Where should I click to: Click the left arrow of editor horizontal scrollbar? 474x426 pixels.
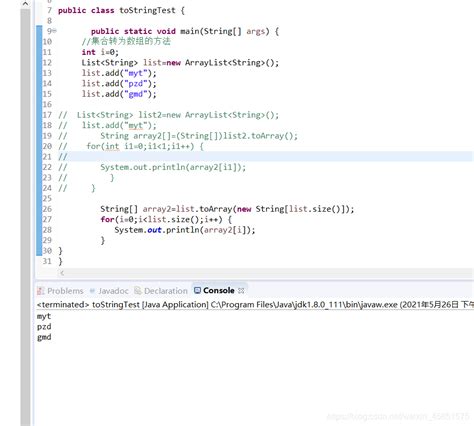[62, 273]
